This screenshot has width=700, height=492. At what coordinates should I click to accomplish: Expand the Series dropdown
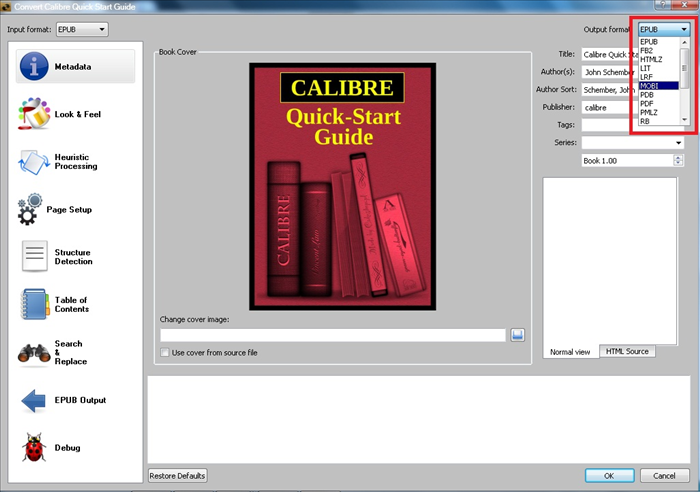(678, 143)
